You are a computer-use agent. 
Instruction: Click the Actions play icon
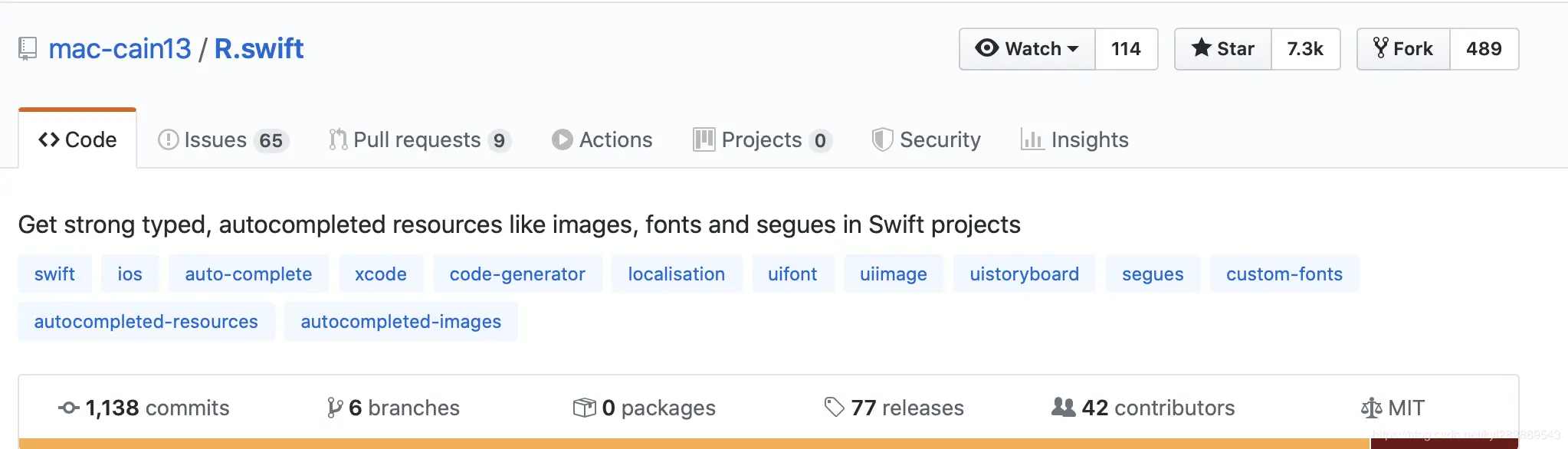pos(563,139)
